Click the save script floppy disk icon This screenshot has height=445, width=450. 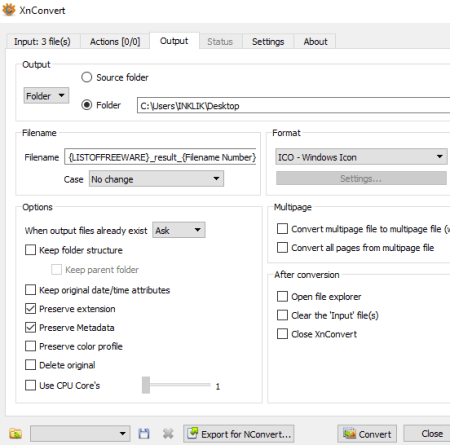[144, 434]
